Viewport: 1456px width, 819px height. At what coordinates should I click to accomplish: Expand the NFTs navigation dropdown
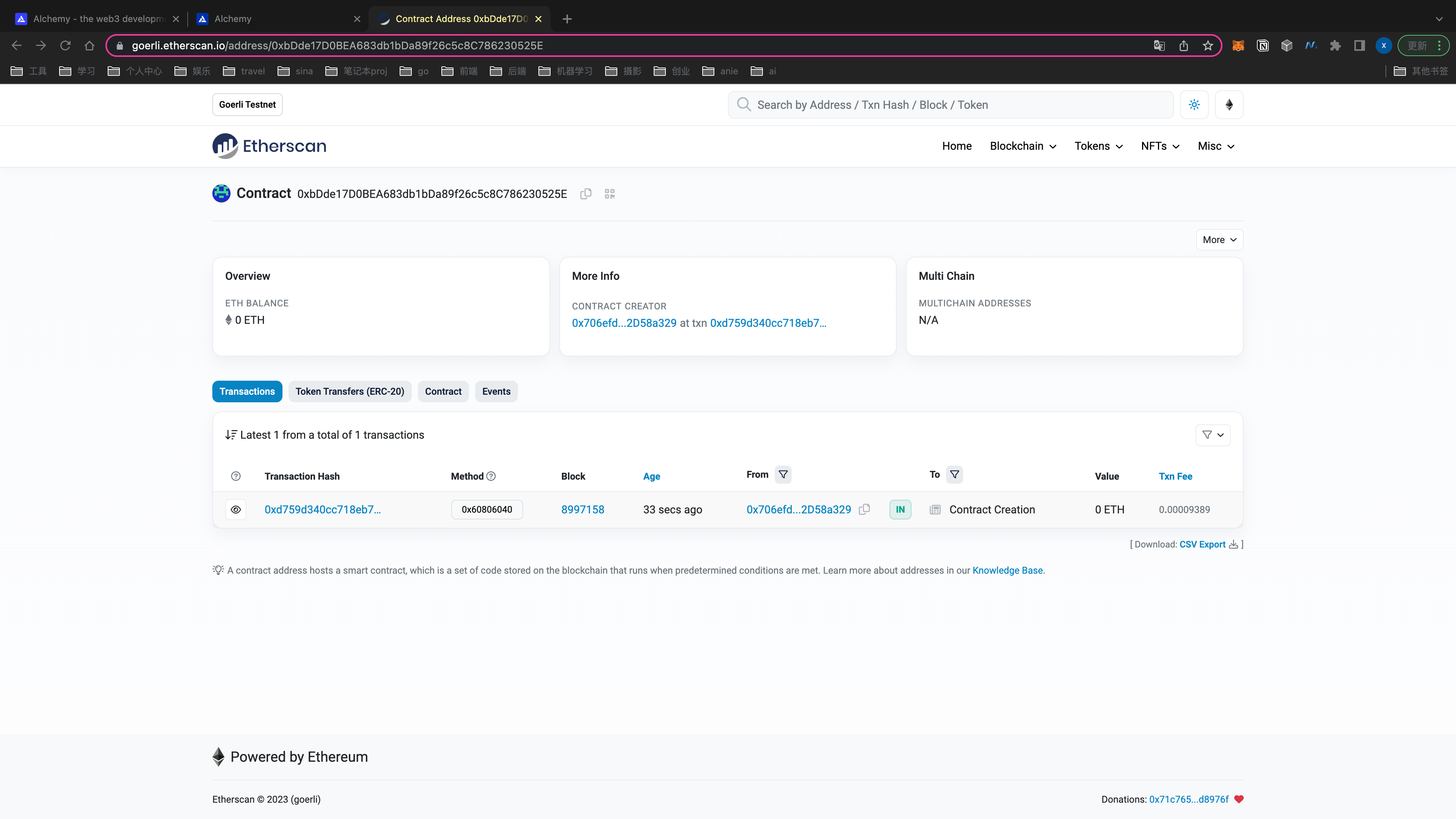coord(1160,146)
